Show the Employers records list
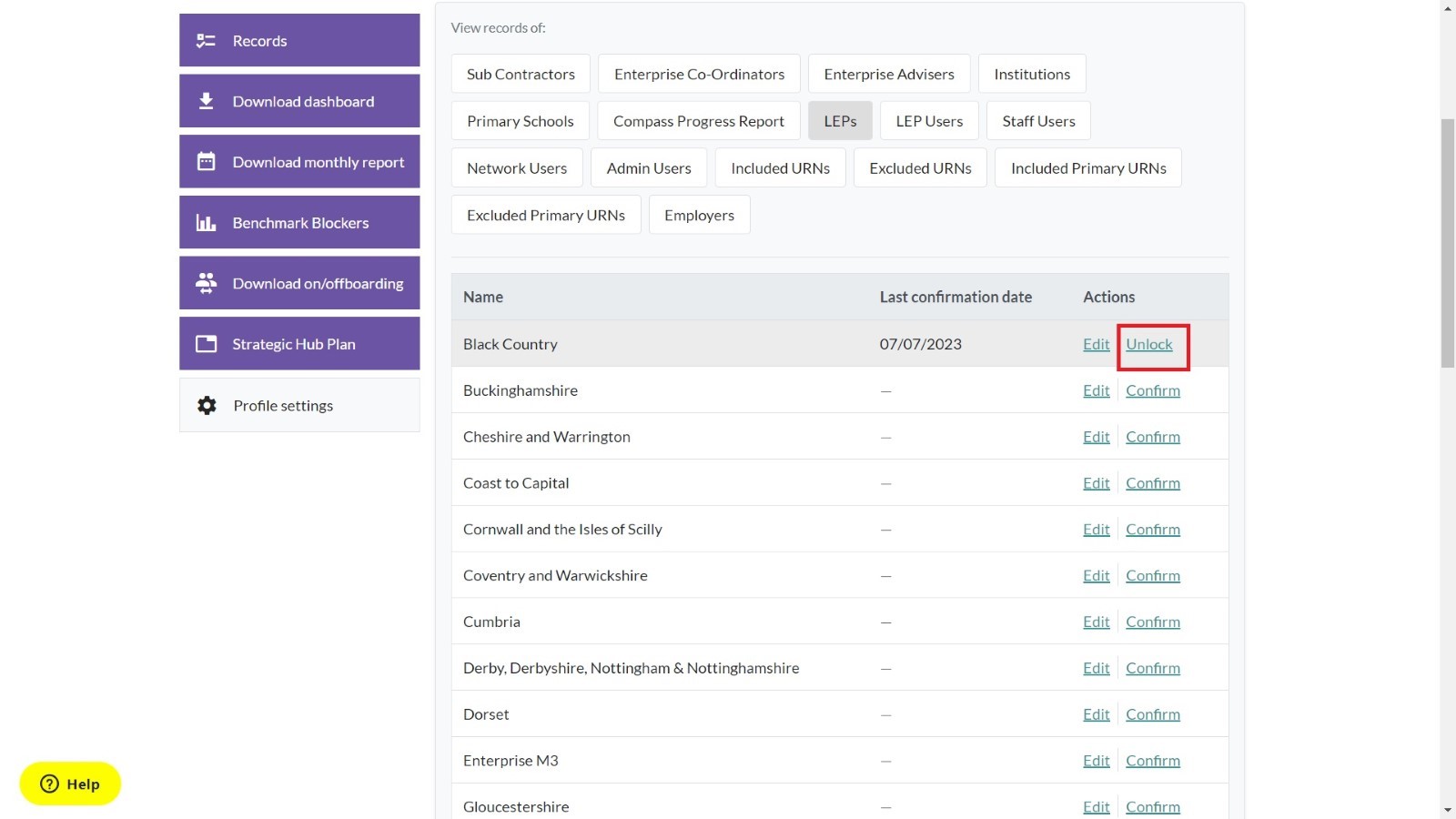 coord(699,215)
